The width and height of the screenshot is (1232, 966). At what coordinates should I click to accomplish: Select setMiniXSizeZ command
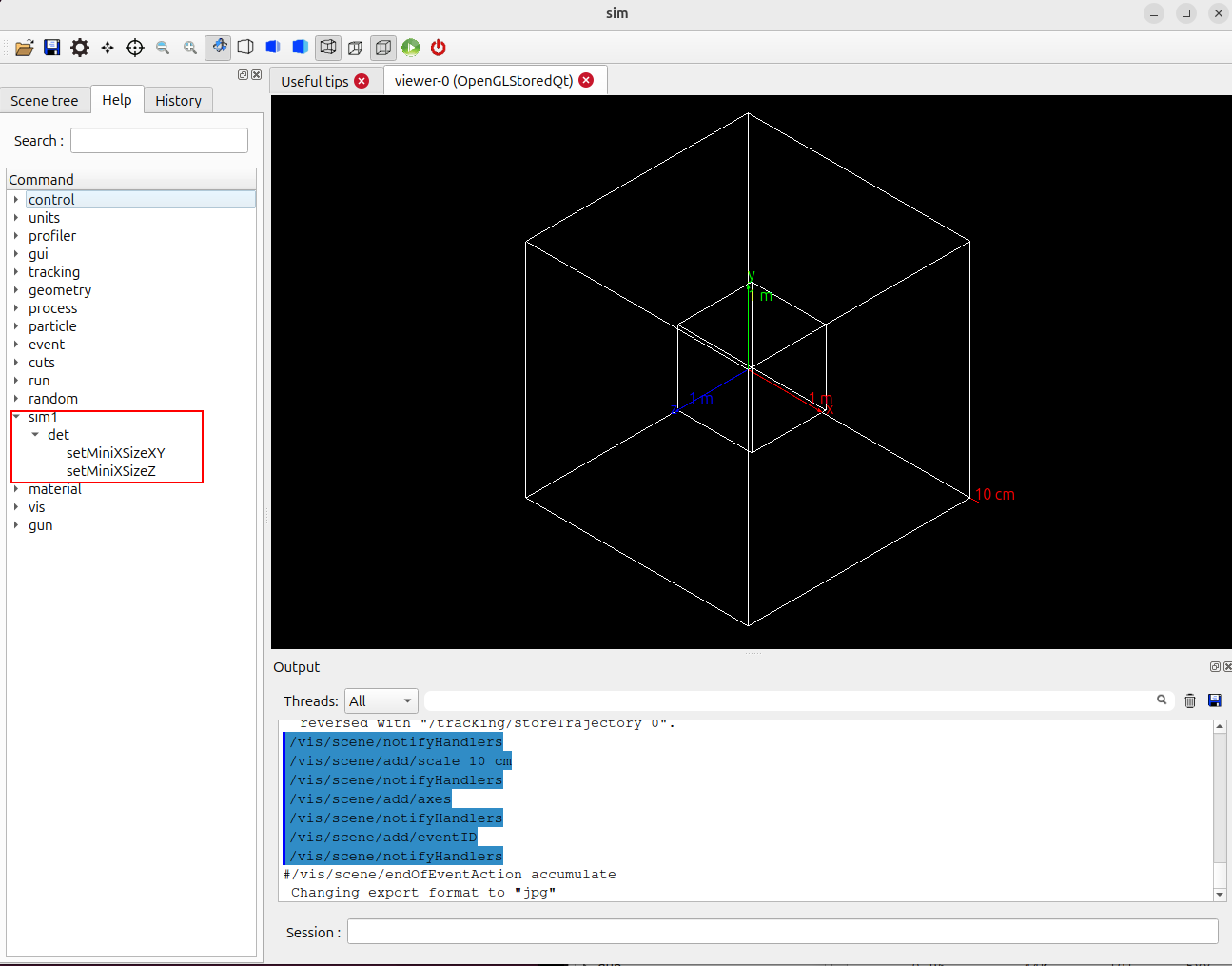point(111,471)
